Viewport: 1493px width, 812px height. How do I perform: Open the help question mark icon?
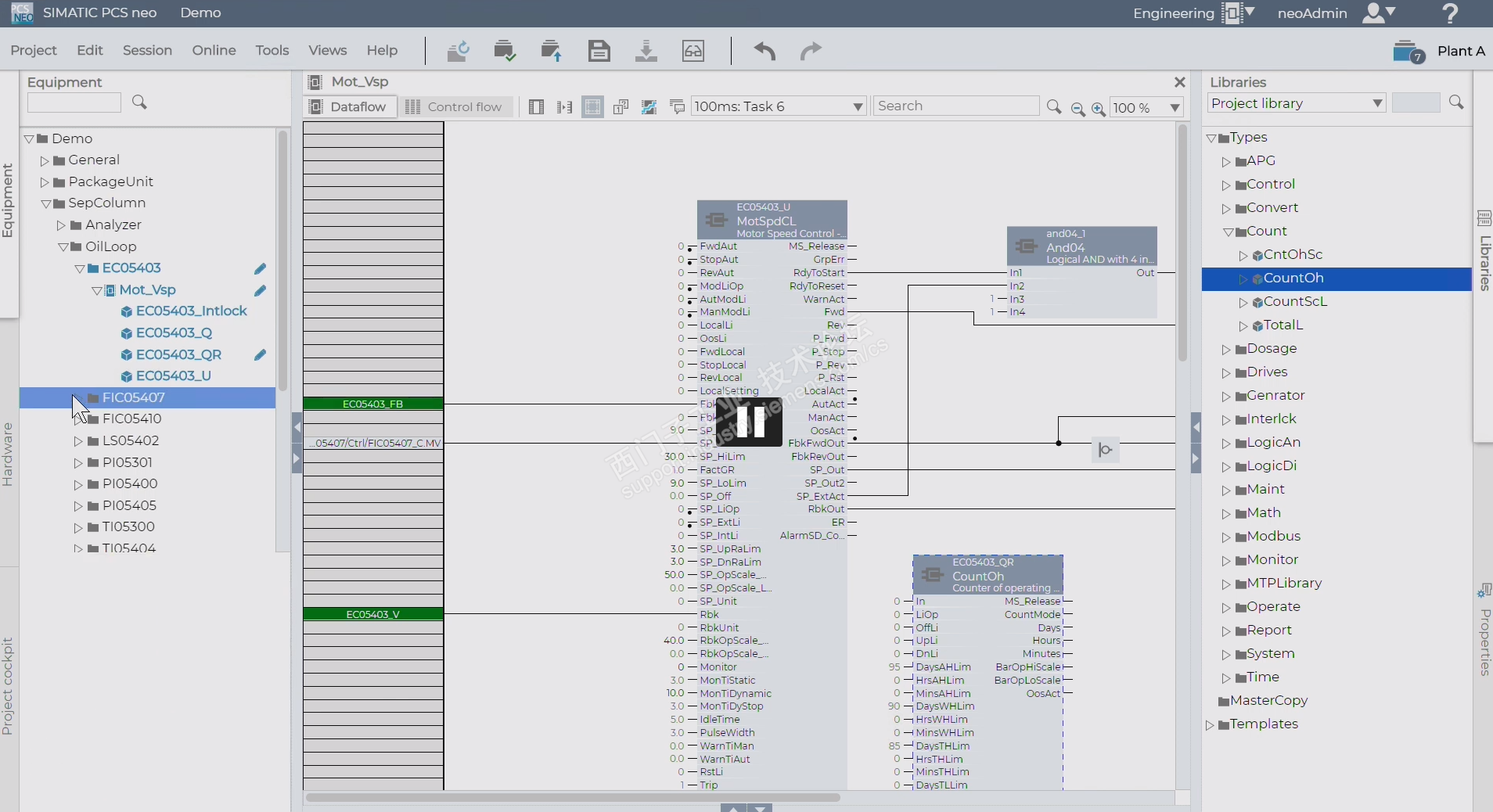click(x=1449, y=13)
